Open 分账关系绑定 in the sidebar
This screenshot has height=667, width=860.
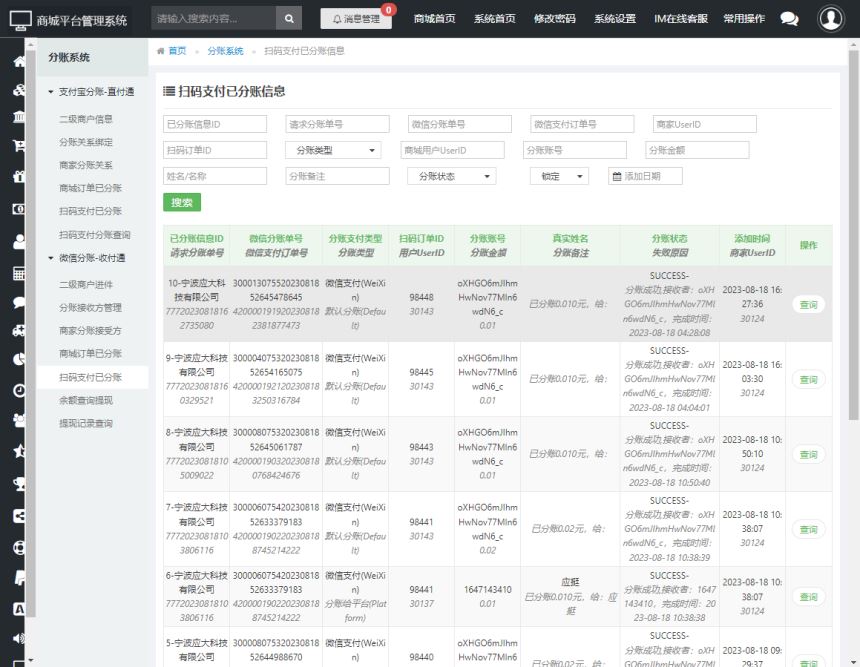pyautogui.click(x=86, y=142)
